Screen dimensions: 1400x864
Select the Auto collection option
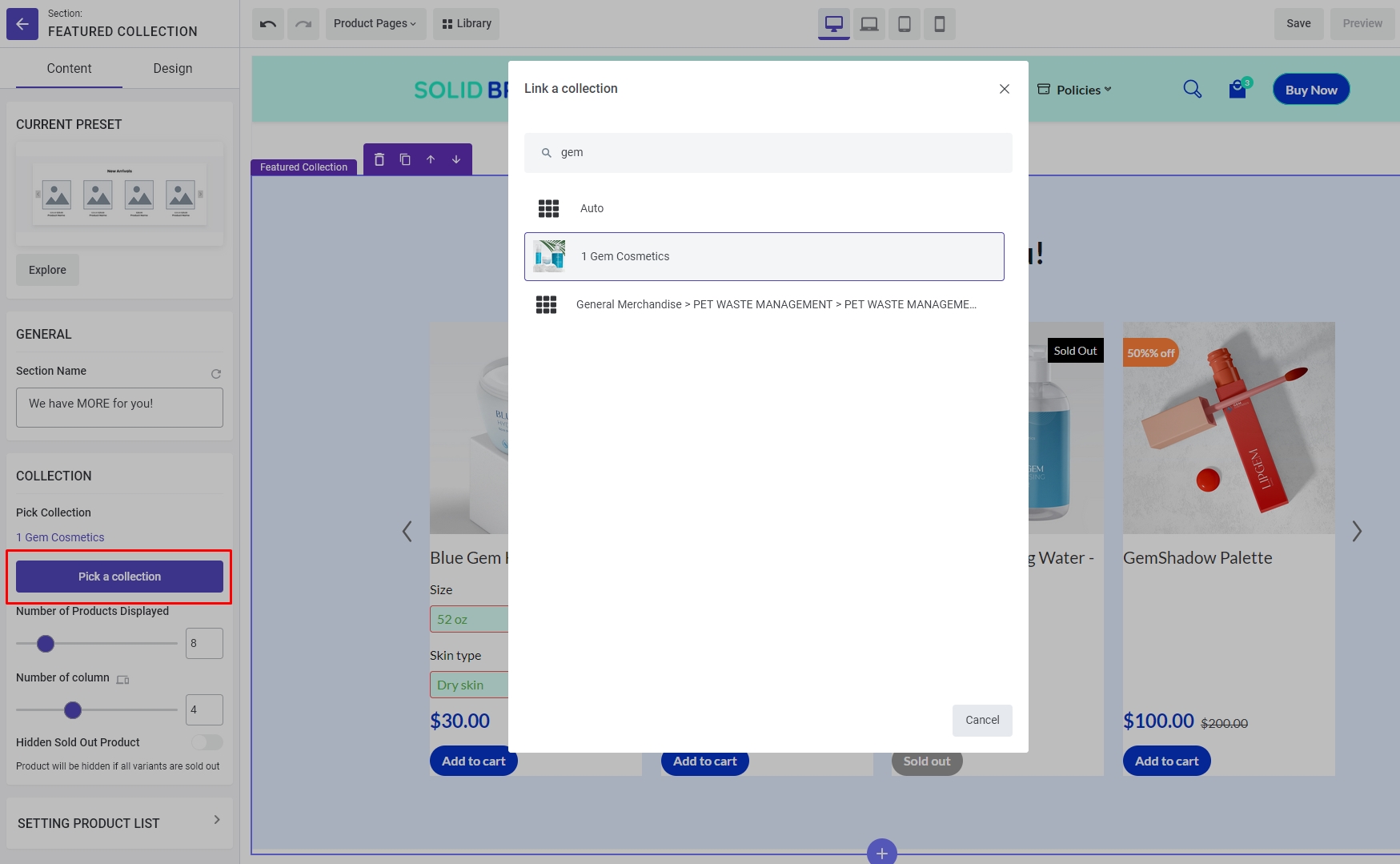[x=764, y=208]
